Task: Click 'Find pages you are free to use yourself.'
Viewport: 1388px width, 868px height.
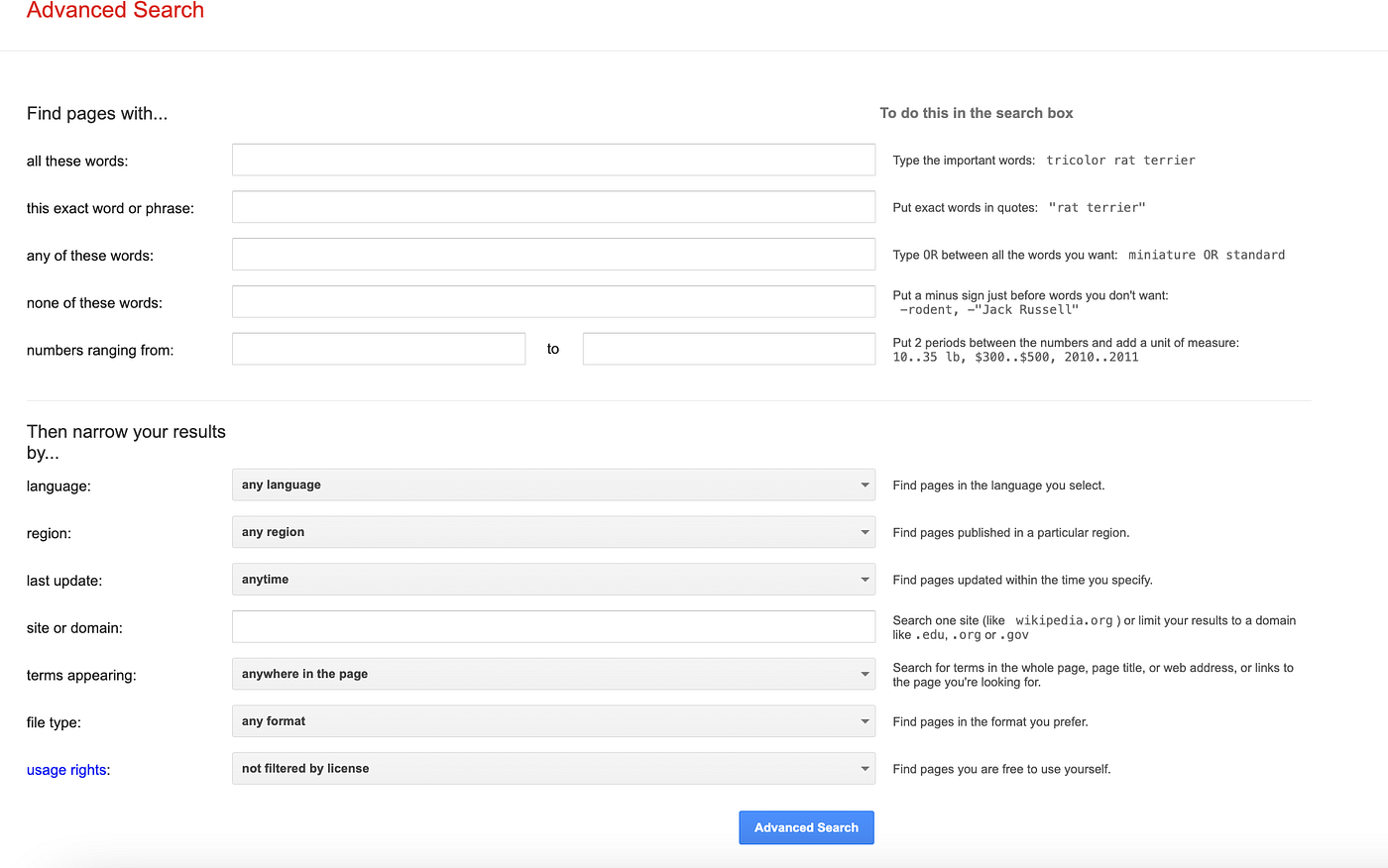Action: [x=1001, y=770]
